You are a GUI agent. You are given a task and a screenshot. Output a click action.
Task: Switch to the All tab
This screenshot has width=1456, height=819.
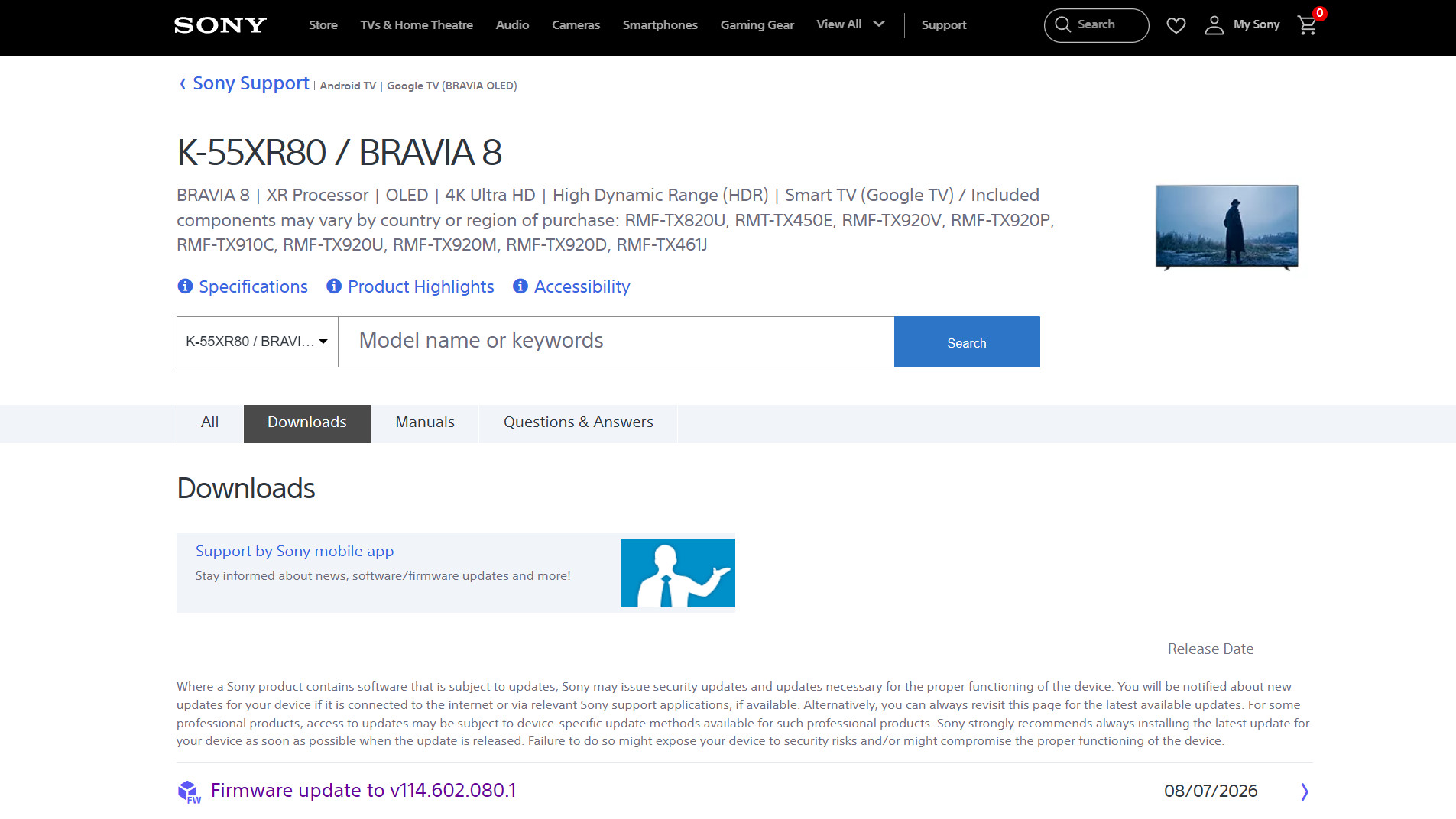(209, 423)
